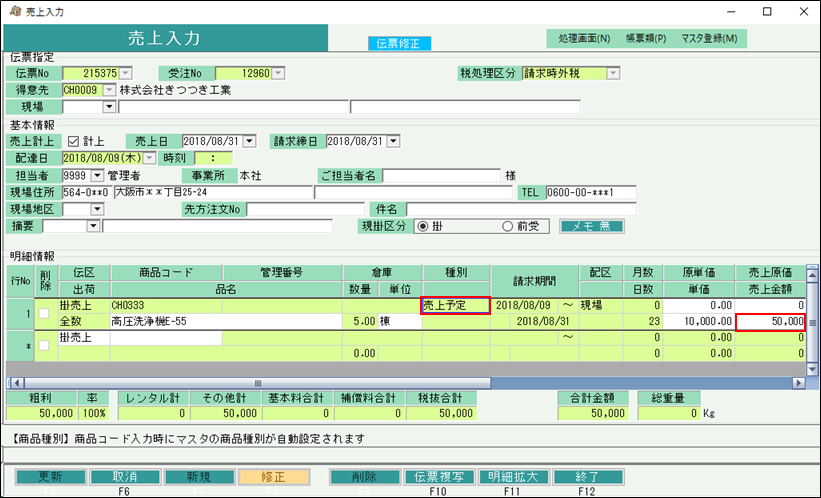The width and height of the screenshot is (821, 498).
Task: Click the right arrow of horizontal scrollbar
Action: (x=798, y=383)
